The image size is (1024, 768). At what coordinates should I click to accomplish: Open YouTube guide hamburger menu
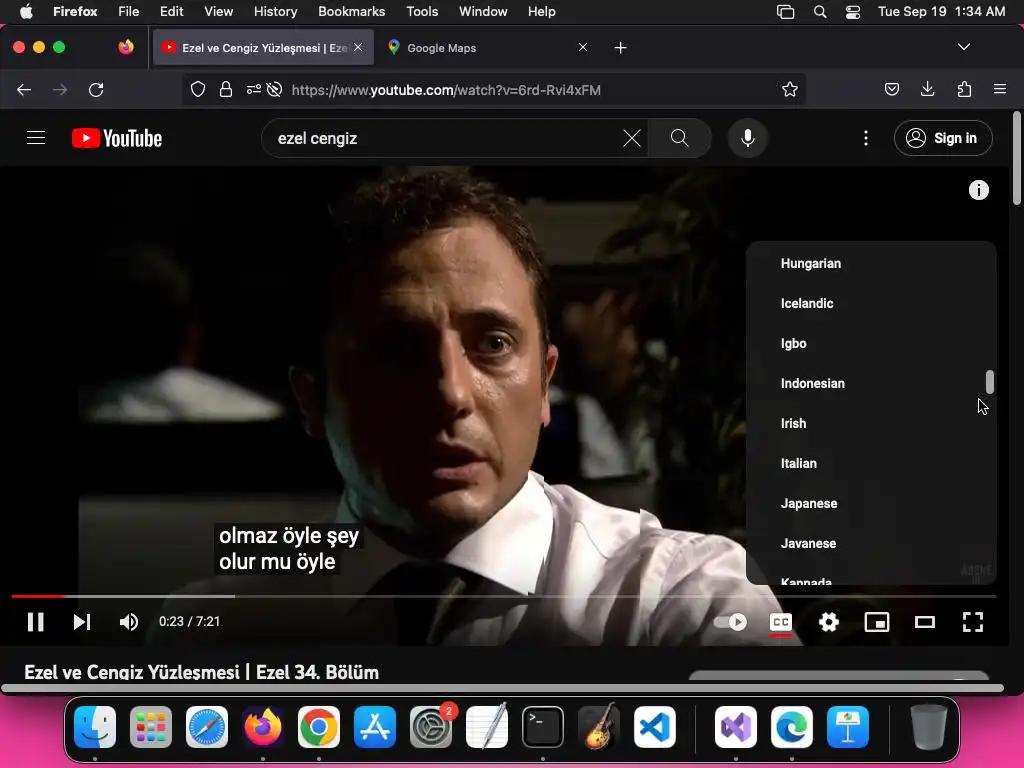coord(36,138)
